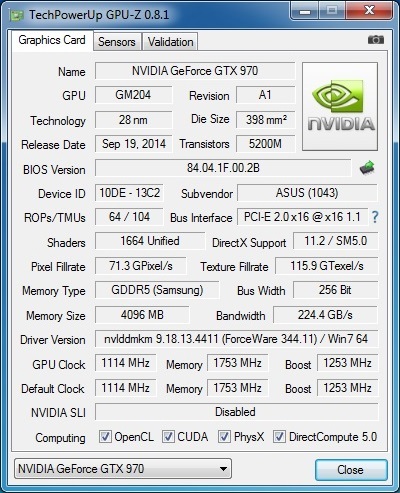Minimize the GPU-Z window
400x493 pixels.
[x=305, y=11]
